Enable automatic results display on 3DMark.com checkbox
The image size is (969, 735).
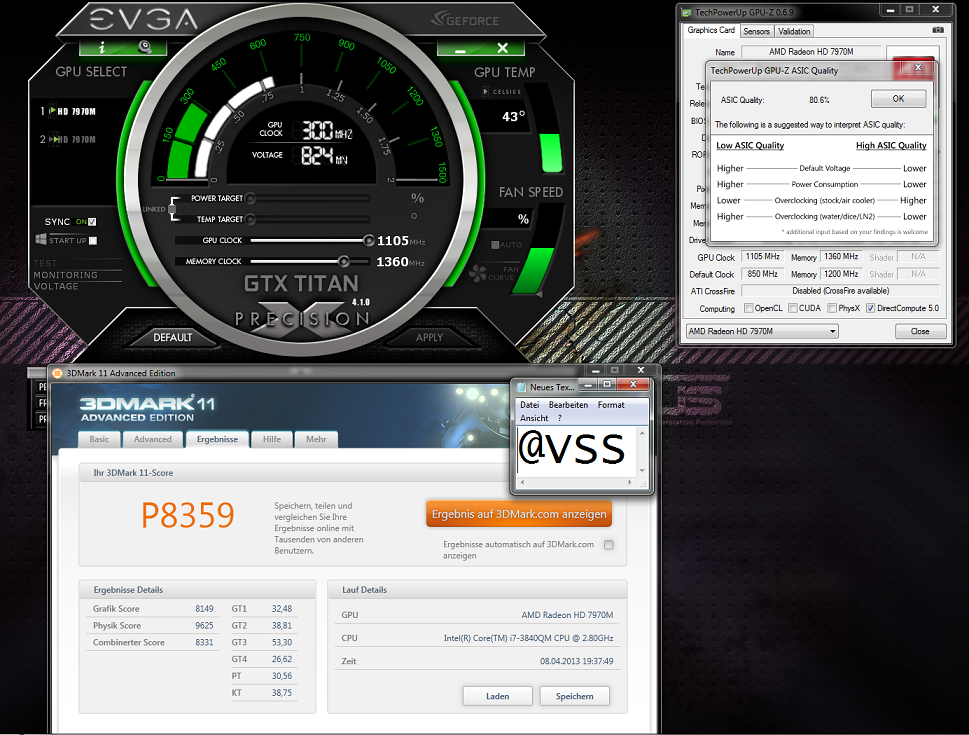[x=609, y=545]
